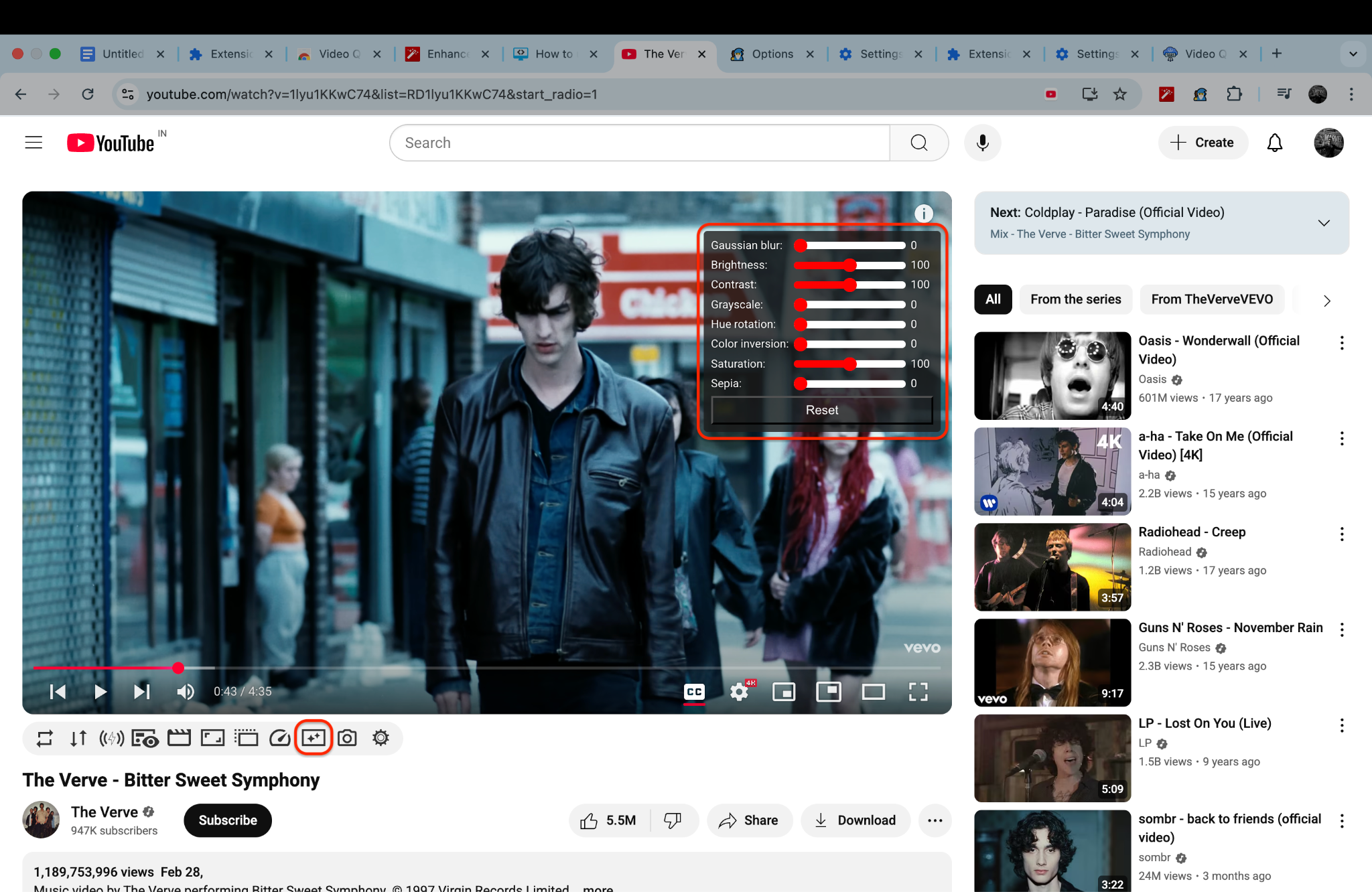Click the hide-ads eye icon below video
1372x892 pixels.
click(145, 738)
